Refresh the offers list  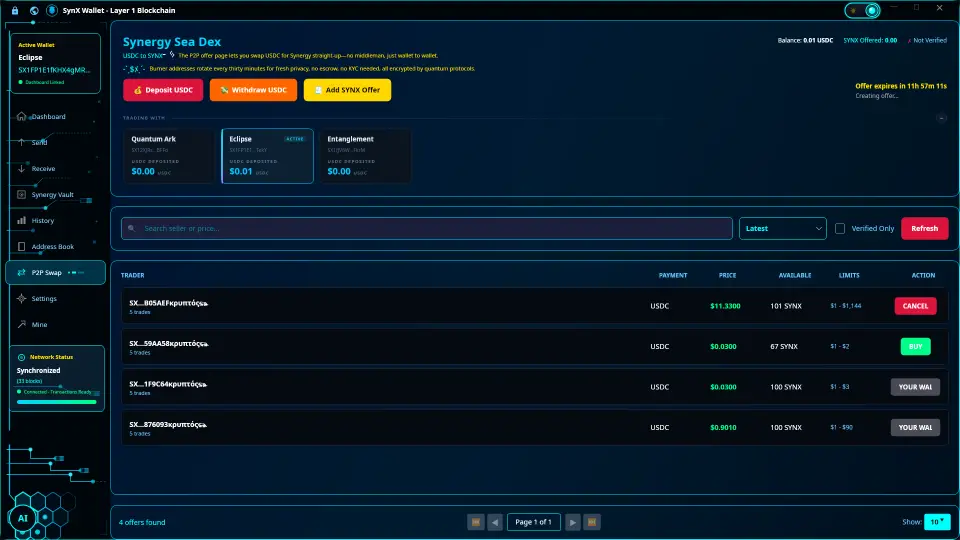coord(924,228)
